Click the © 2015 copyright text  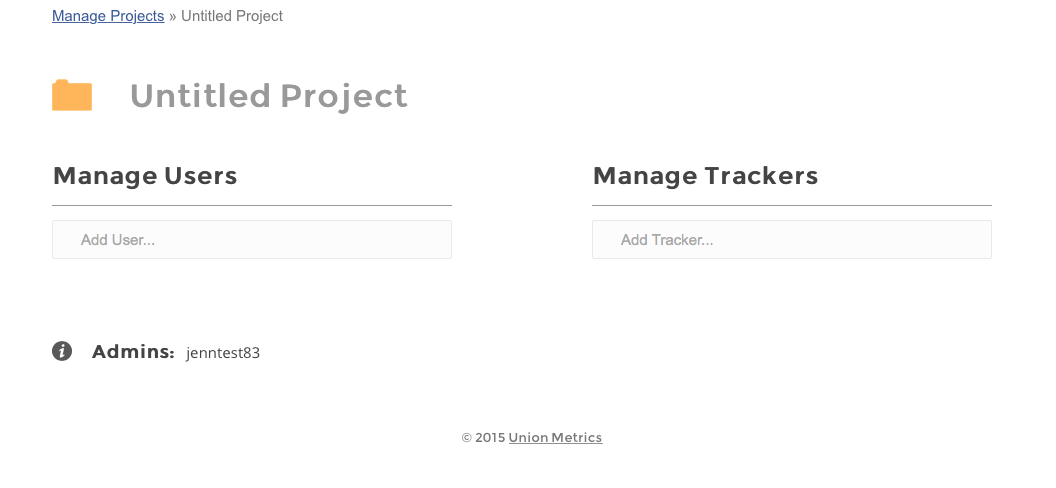(x=483, y=437)
